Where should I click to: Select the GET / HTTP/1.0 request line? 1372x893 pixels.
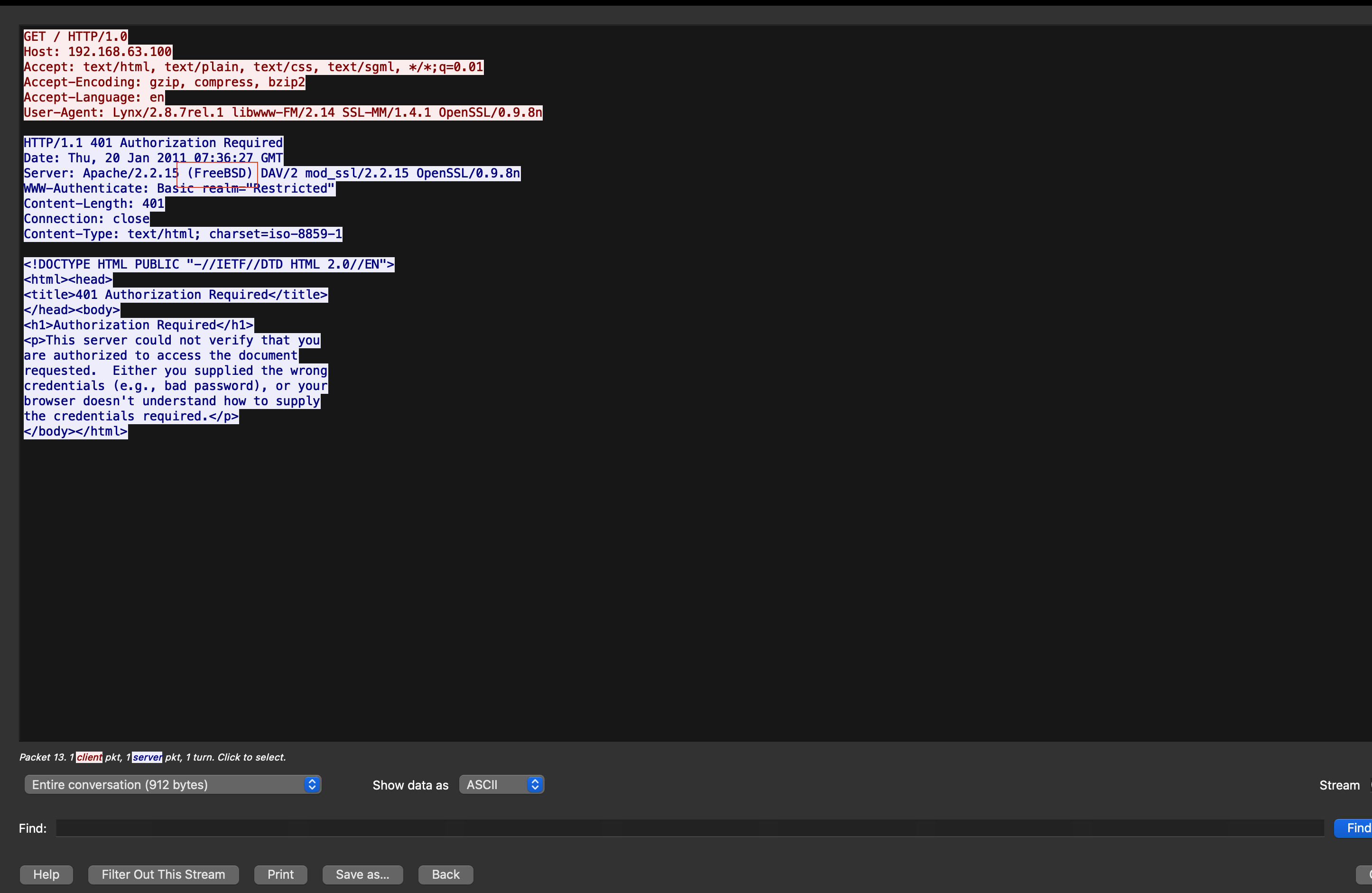coord(75,37)
